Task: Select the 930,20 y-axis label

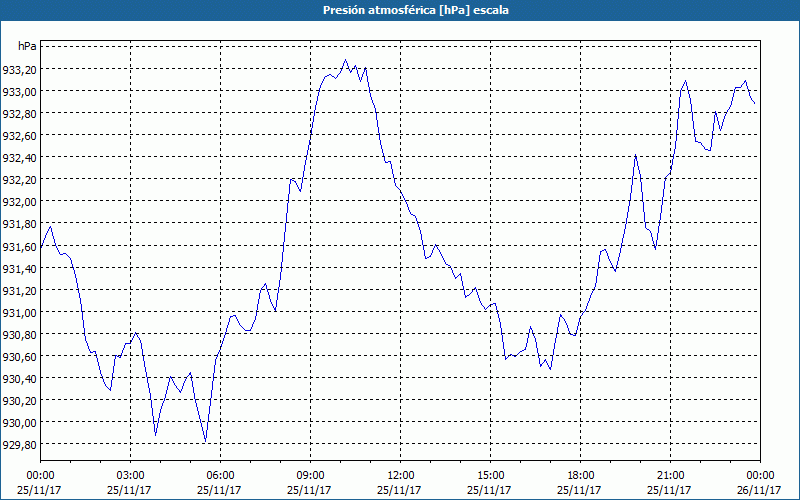Action: (19, 401)
